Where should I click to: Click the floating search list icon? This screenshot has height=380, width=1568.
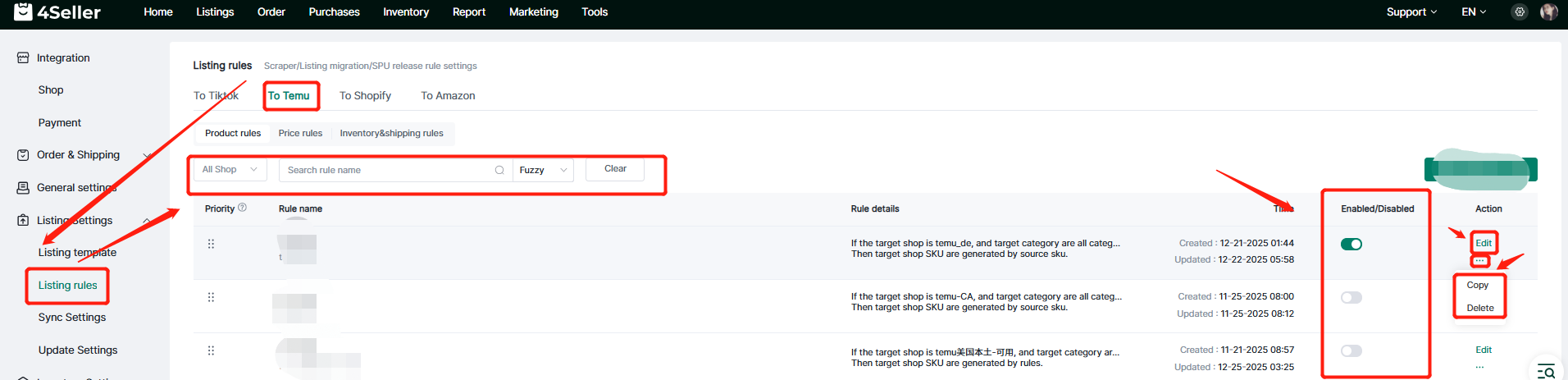click(x=1546, y=371)
